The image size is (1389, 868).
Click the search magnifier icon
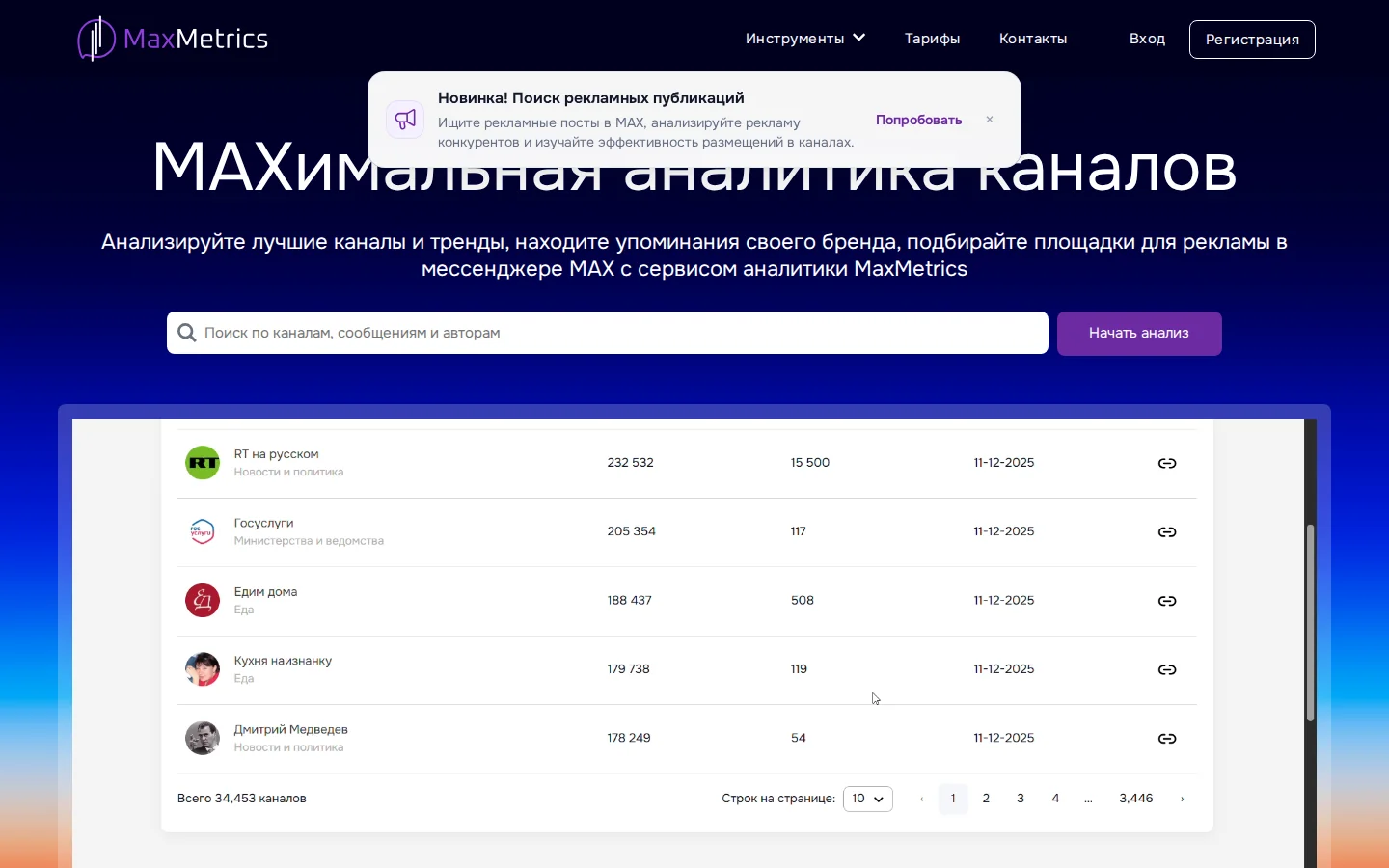pos(187,333)
